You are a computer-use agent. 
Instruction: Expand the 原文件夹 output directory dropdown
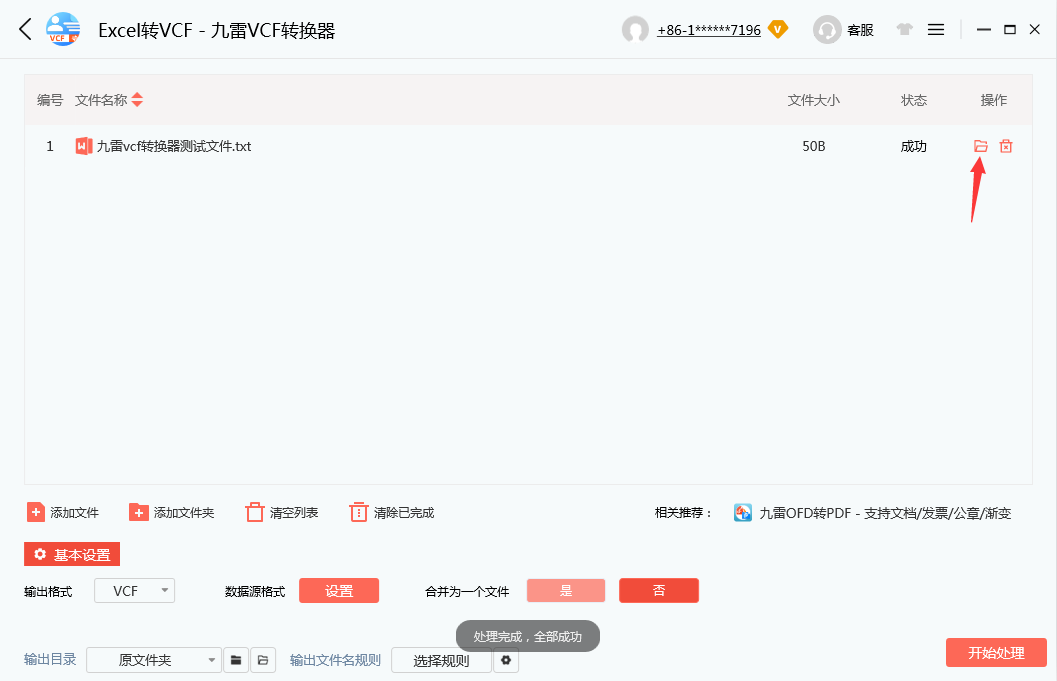154,660
